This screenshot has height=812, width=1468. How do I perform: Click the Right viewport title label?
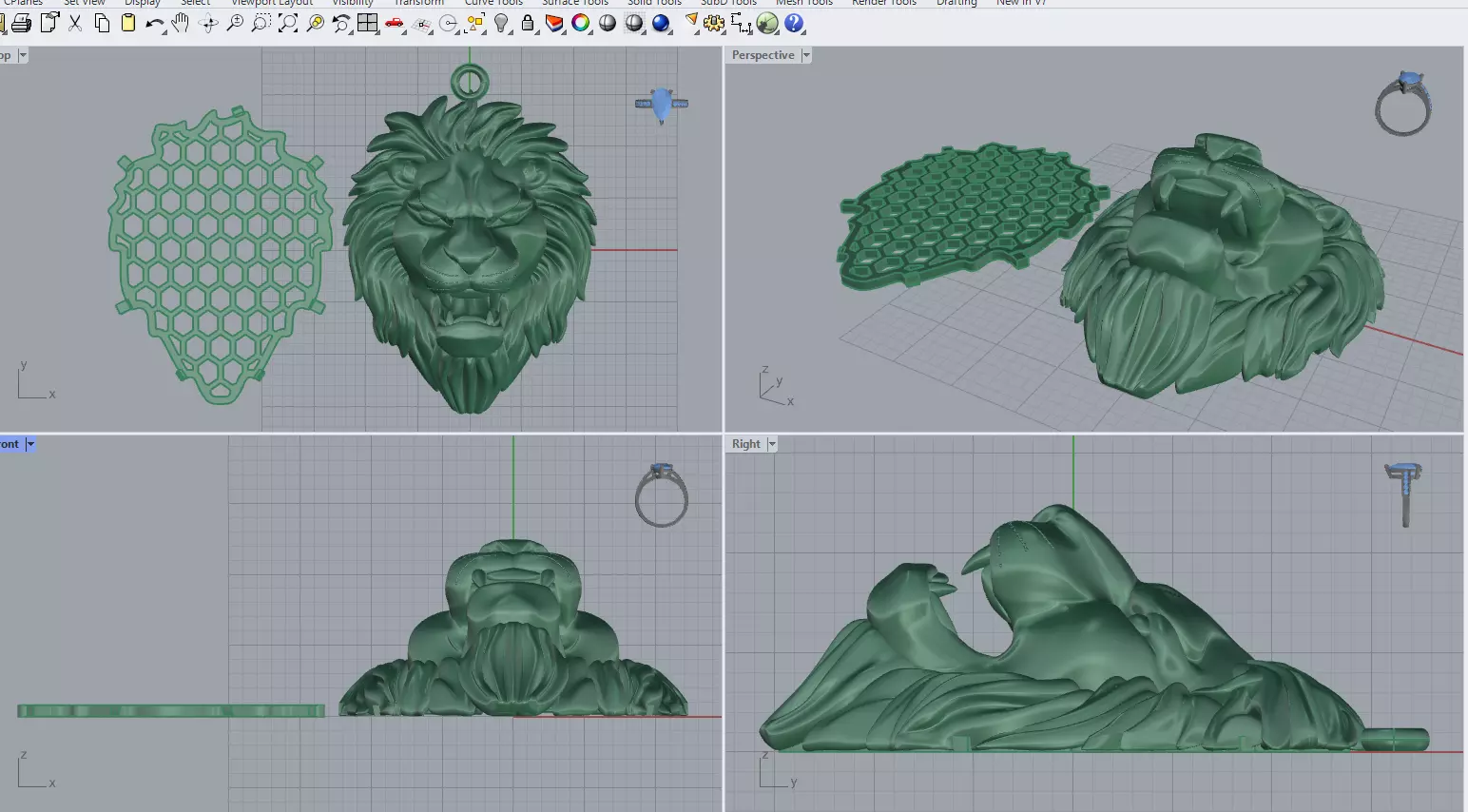745,444
